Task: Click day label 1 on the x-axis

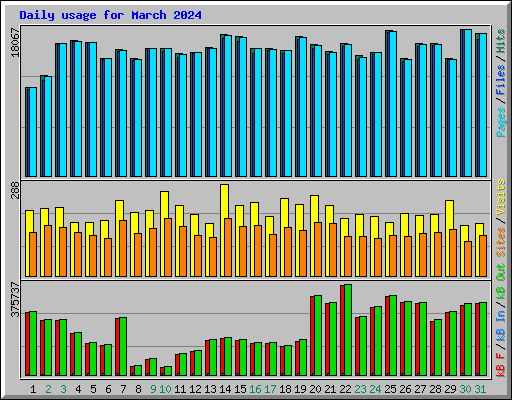Action: pos(33,389)
